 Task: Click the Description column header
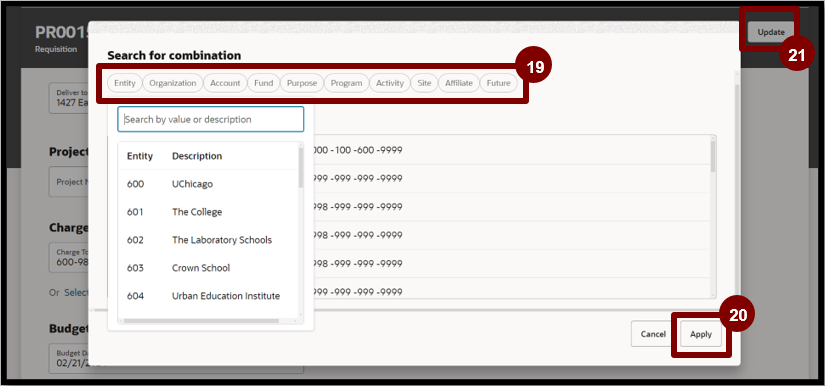(x=197, y=156)
